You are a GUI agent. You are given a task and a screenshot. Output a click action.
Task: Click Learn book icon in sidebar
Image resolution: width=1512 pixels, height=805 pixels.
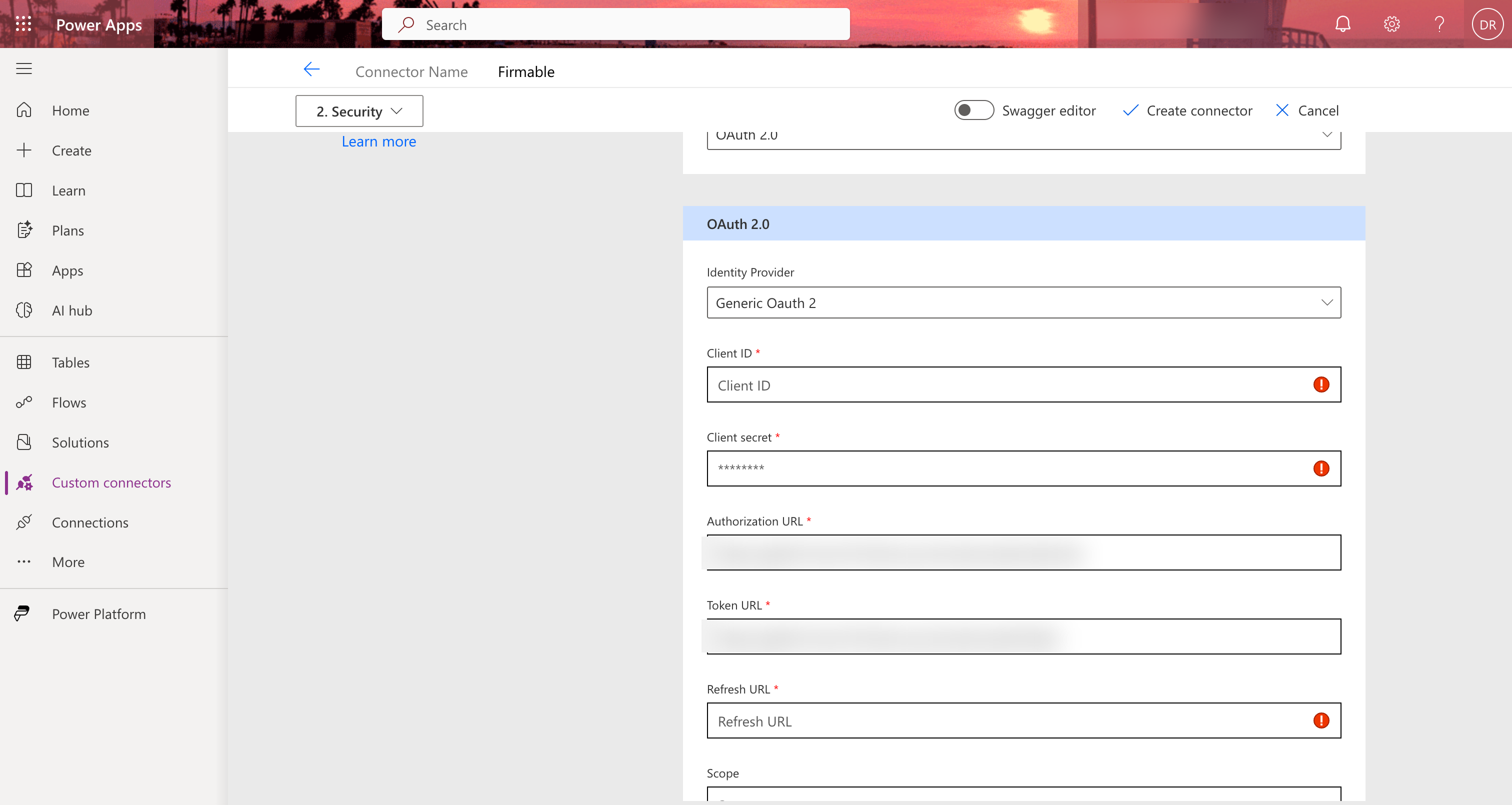point(24,190)
